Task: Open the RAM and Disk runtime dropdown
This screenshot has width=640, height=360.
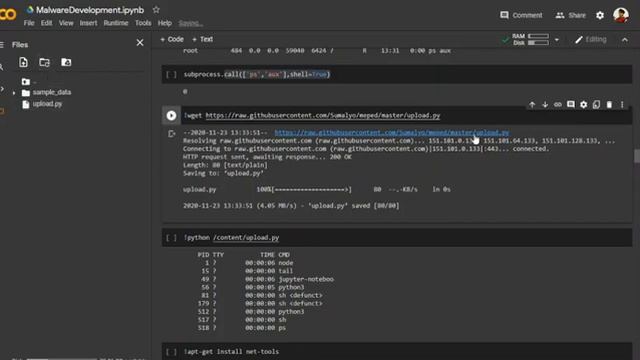Action: [557, 40]
